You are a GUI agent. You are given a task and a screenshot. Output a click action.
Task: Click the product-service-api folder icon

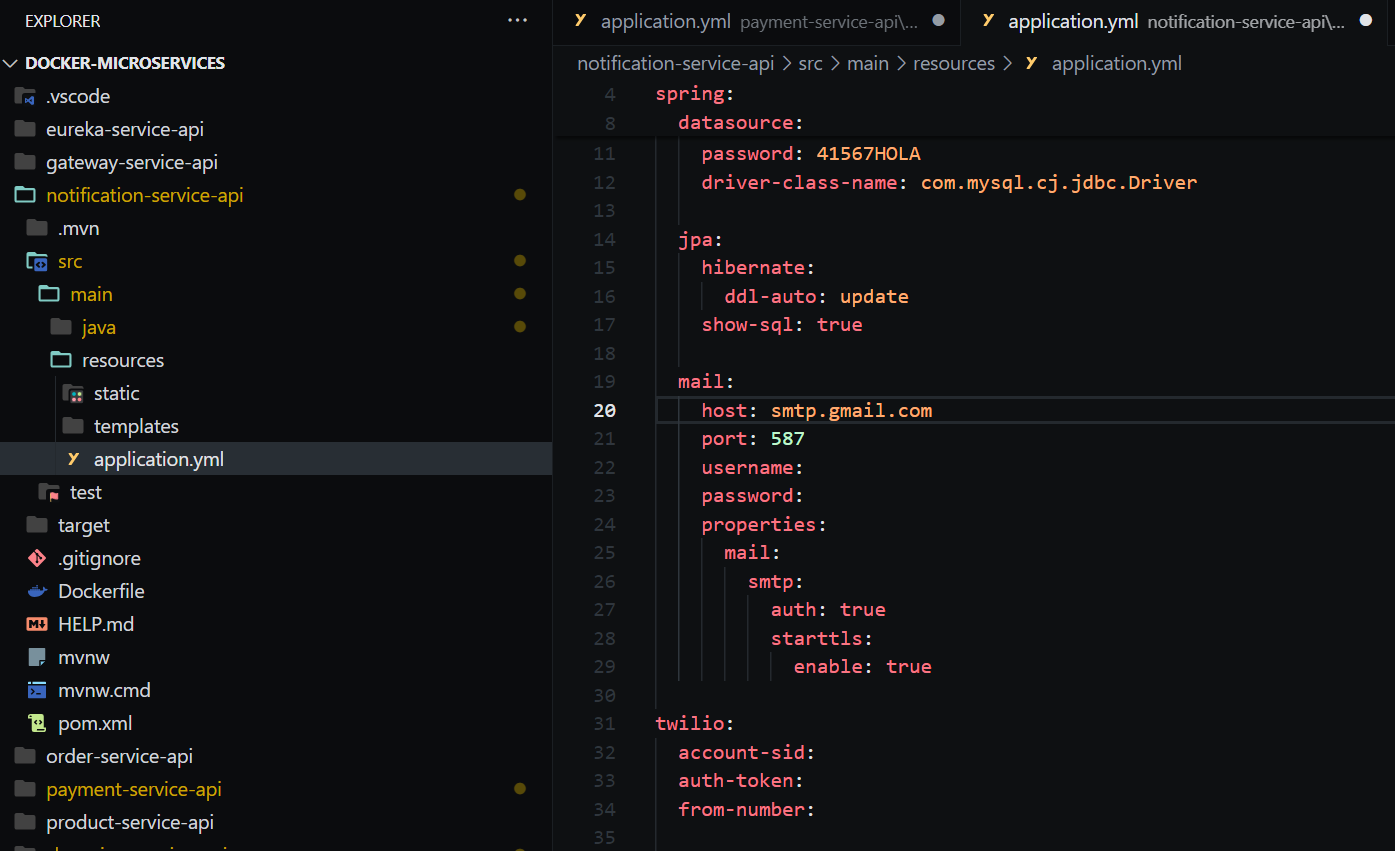(26, 822)
